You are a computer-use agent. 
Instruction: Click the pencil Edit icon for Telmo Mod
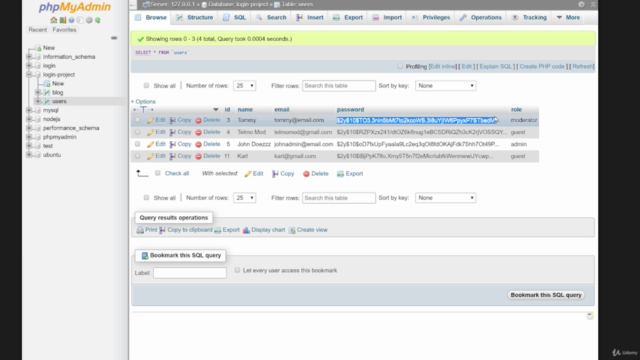150,132
